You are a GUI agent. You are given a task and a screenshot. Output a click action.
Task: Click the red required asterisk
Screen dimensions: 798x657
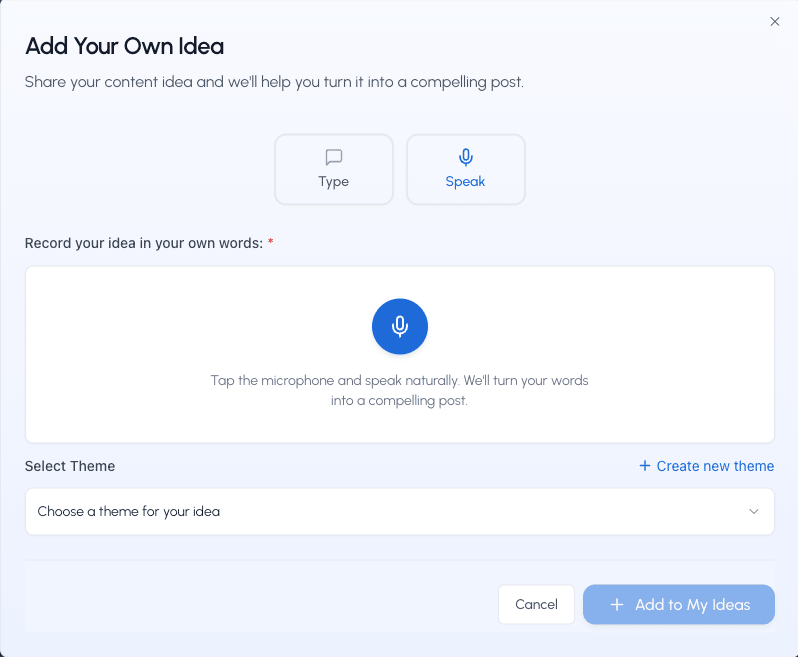271,241
